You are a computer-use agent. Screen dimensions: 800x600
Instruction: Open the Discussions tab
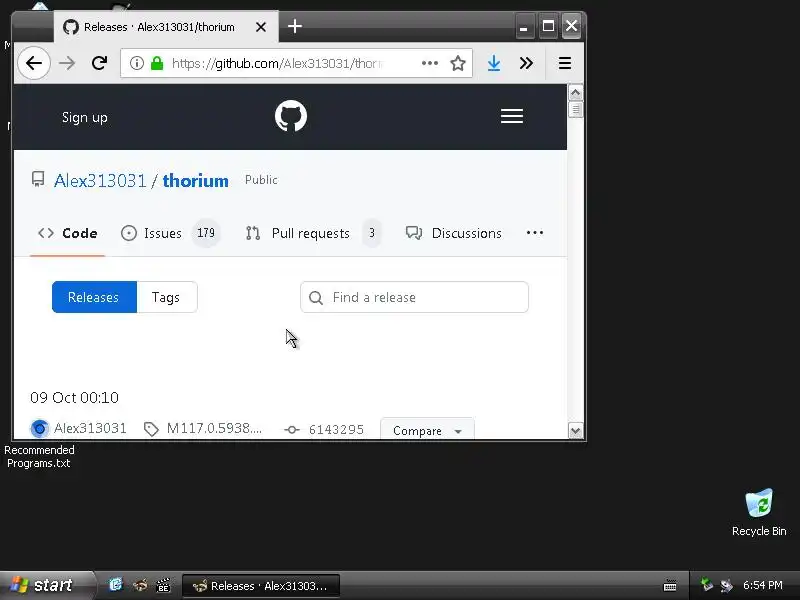(x=454, y=233)
